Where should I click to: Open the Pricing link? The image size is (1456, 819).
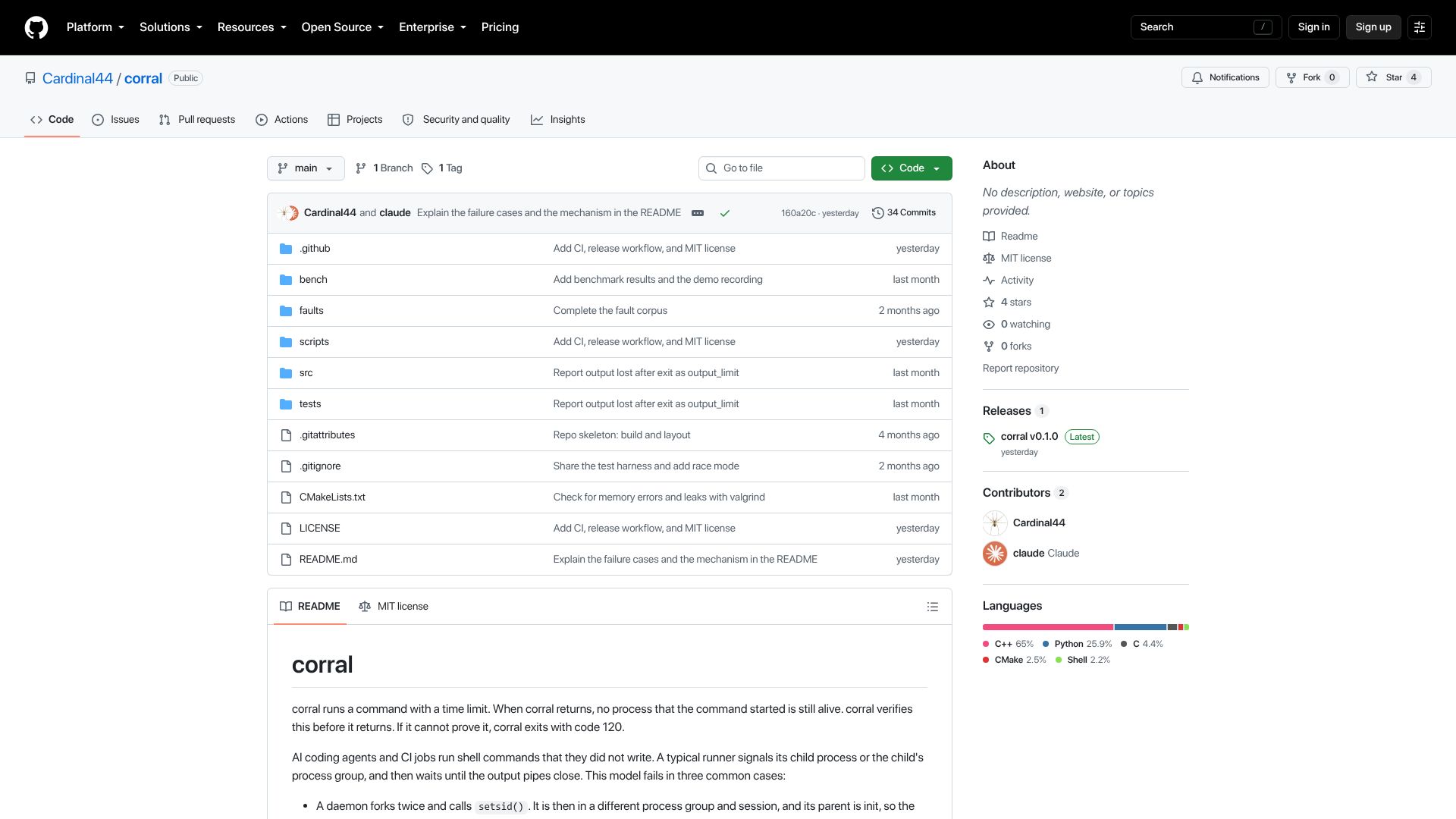click(x=500, y=27)
